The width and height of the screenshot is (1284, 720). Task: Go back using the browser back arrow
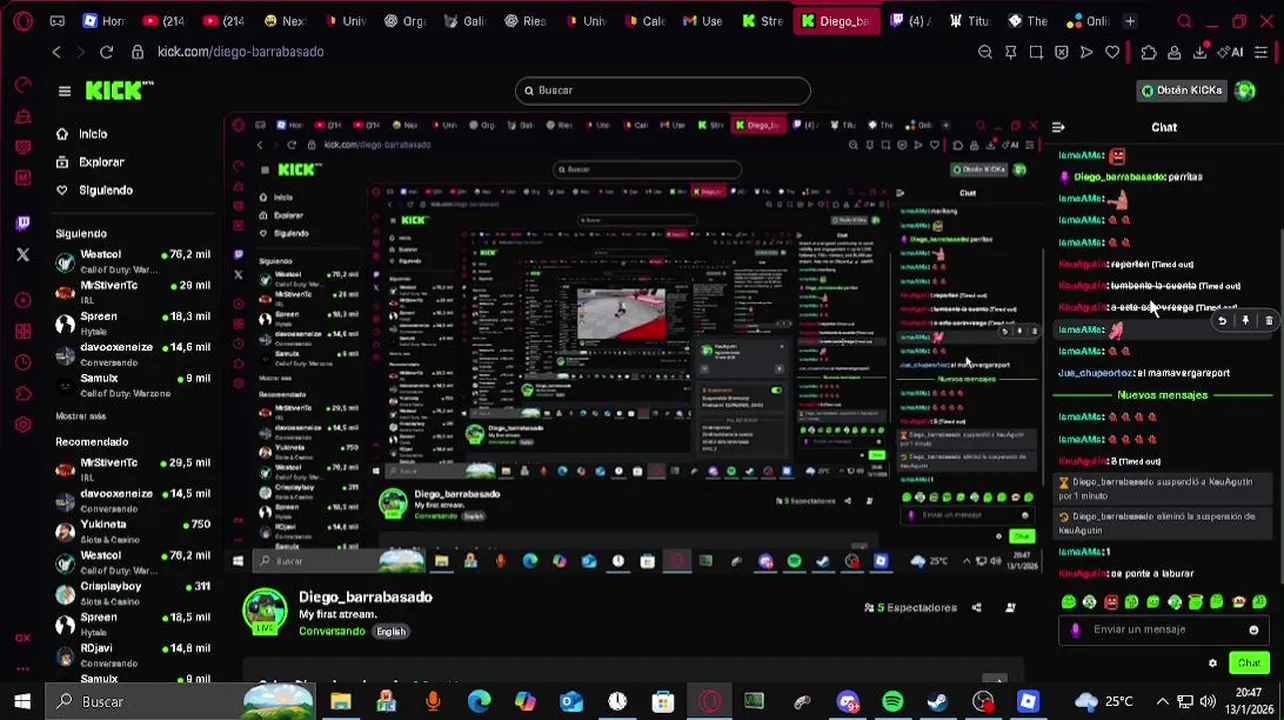point(56,52)
